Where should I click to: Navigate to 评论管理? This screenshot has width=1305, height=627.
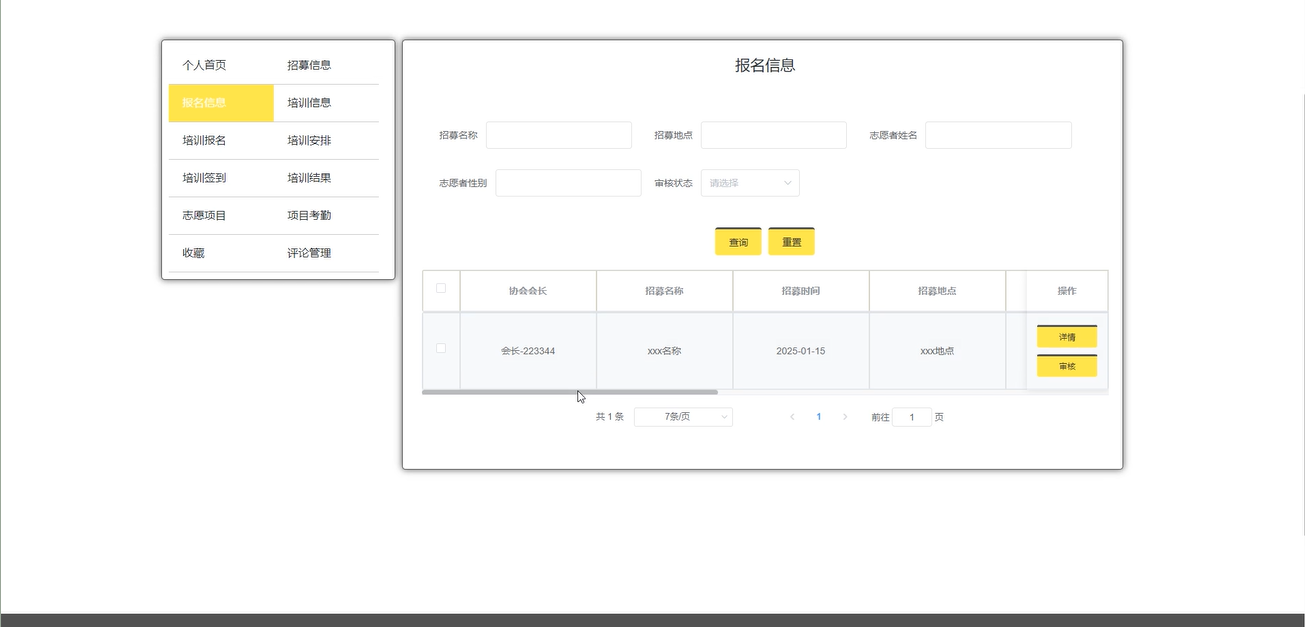pyautogui.click(x=309, y=253)
